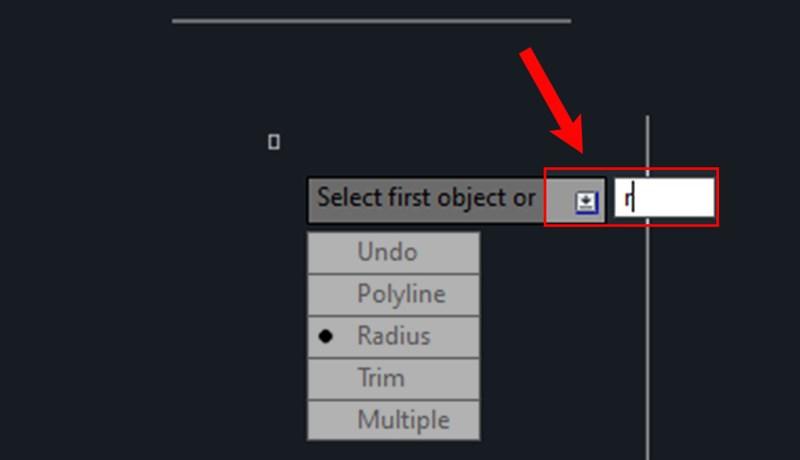Select the Trim option
This screenshot has width=800, height=460.
click(381, 378)
